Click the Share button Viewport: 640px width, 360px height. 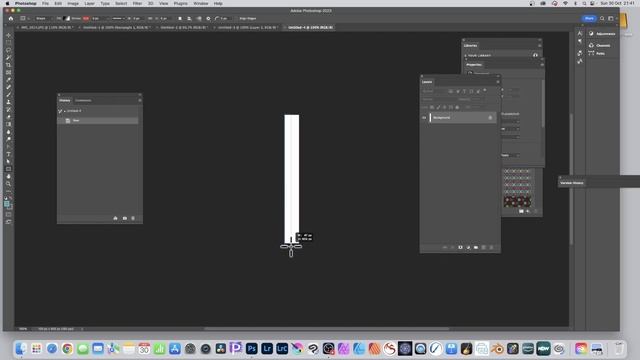tap(589, 18)
